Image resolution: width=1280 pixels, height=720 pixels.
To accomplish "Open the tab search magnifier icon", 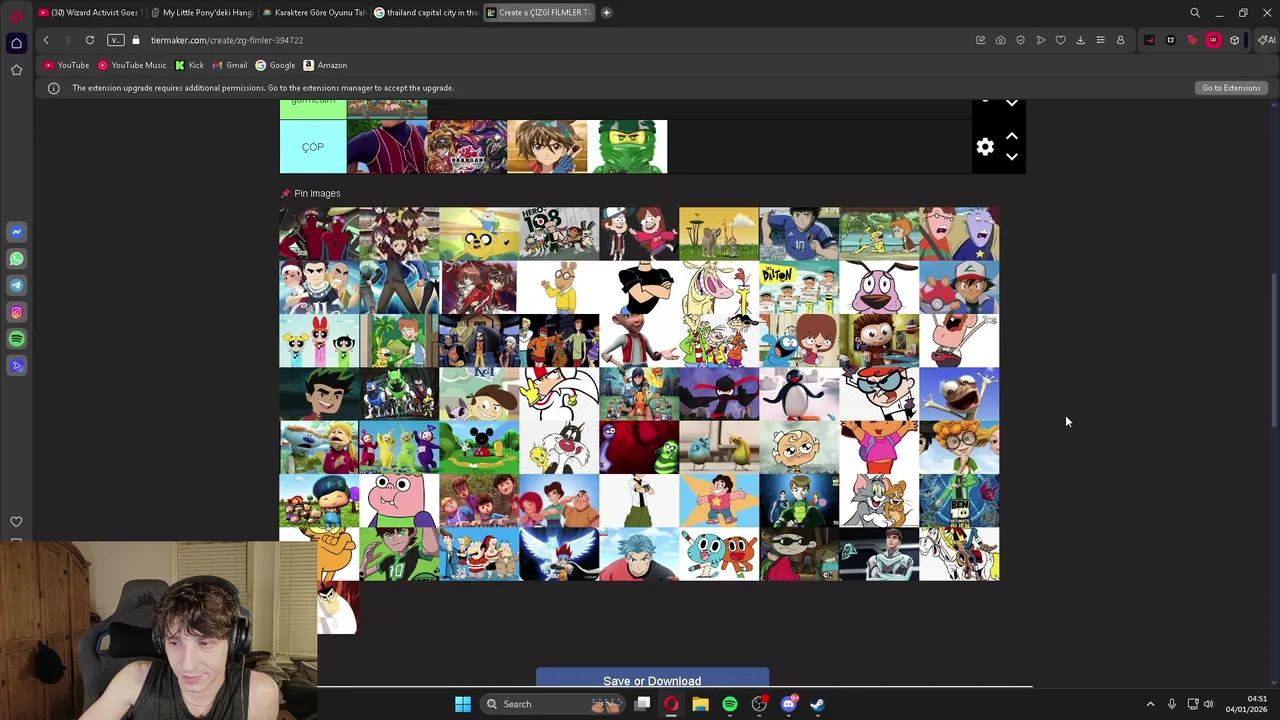I will [1194, 13].
